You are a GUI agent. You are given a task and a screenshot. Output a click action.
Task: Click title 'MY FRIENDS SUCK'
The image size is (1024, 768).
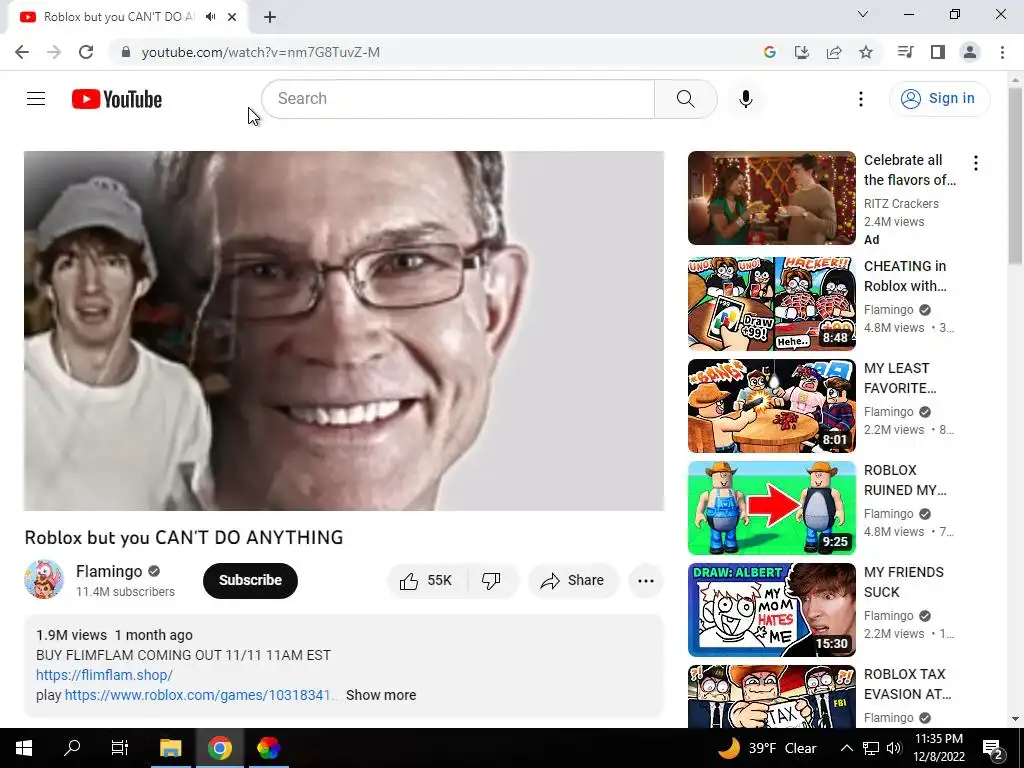click(904, 582)
